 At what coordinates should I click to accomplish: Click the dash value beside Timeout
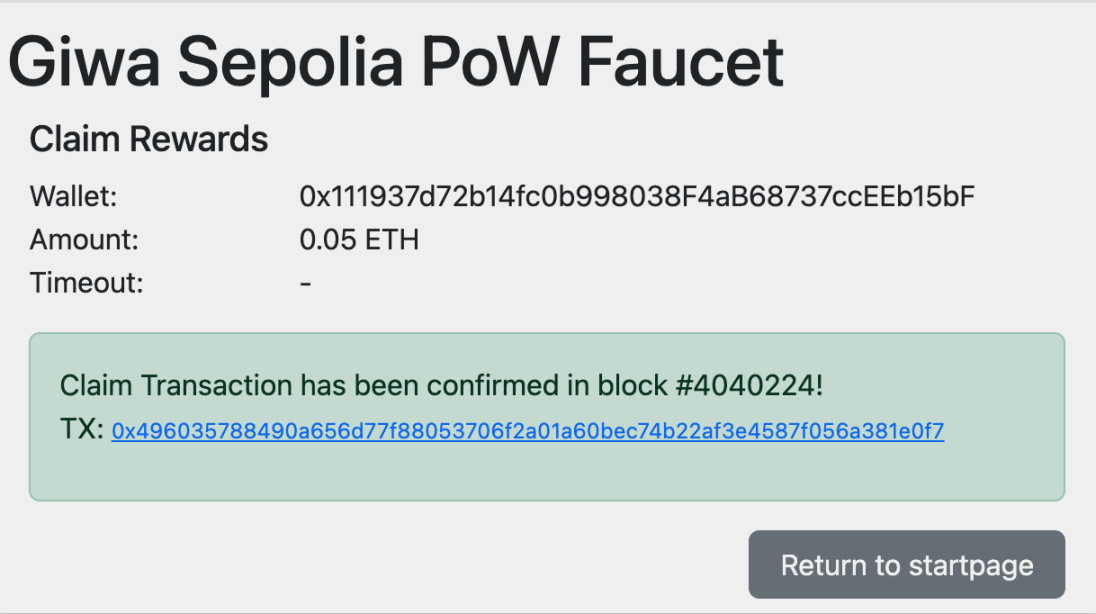pos(306,283)
